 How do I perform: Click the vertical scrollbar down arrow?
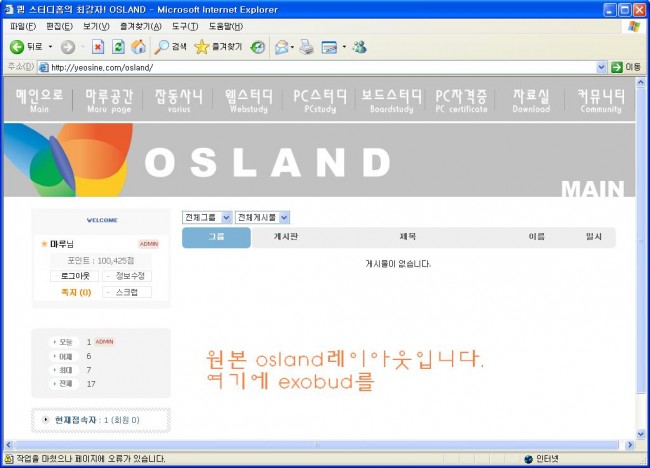(x=641, y=434)
